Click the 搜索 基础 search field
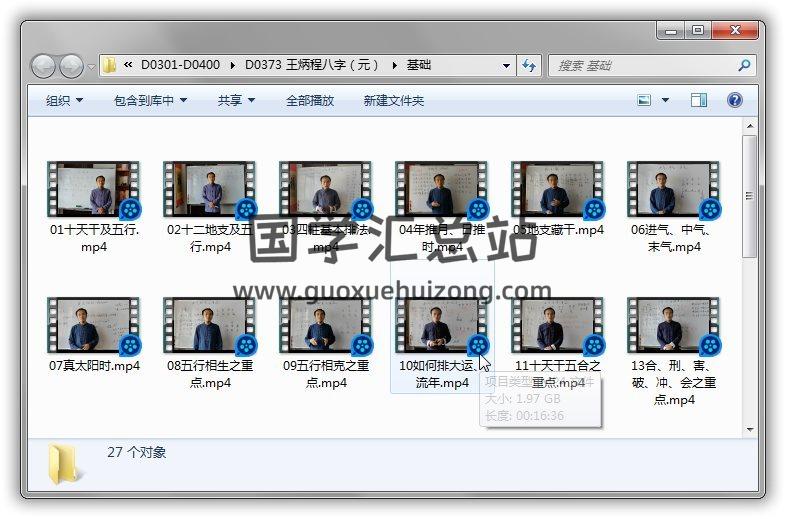The height and width of the screenshot is (519, 786). pos(640,65)
